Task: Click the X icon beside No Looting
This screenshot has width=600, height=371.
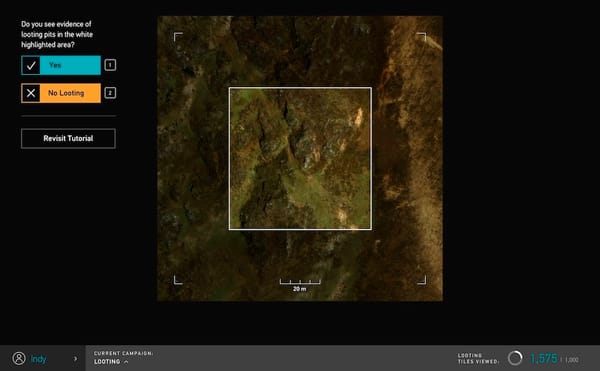Action: [31, 93]
